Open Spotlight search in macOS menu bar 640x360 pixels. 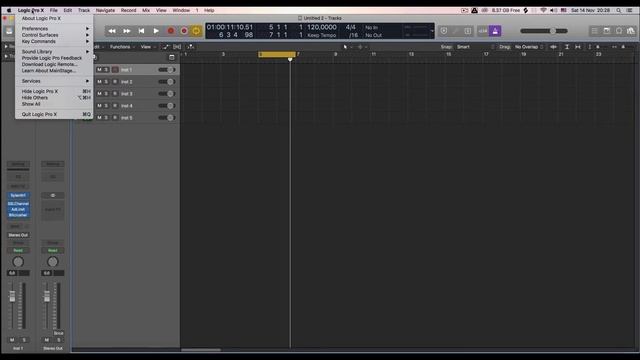tap(619, 10)
